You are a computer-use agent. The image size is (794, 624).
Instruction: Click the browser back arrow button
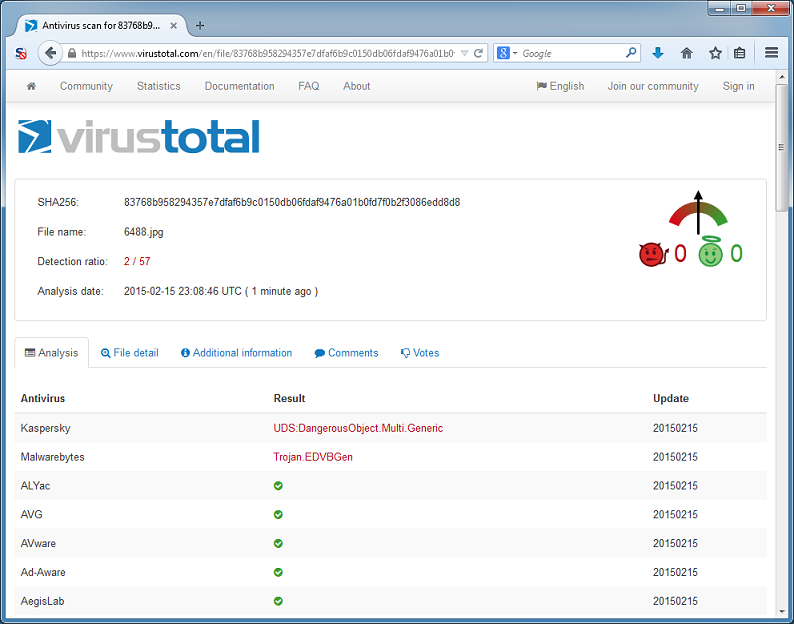click(50, 53)
